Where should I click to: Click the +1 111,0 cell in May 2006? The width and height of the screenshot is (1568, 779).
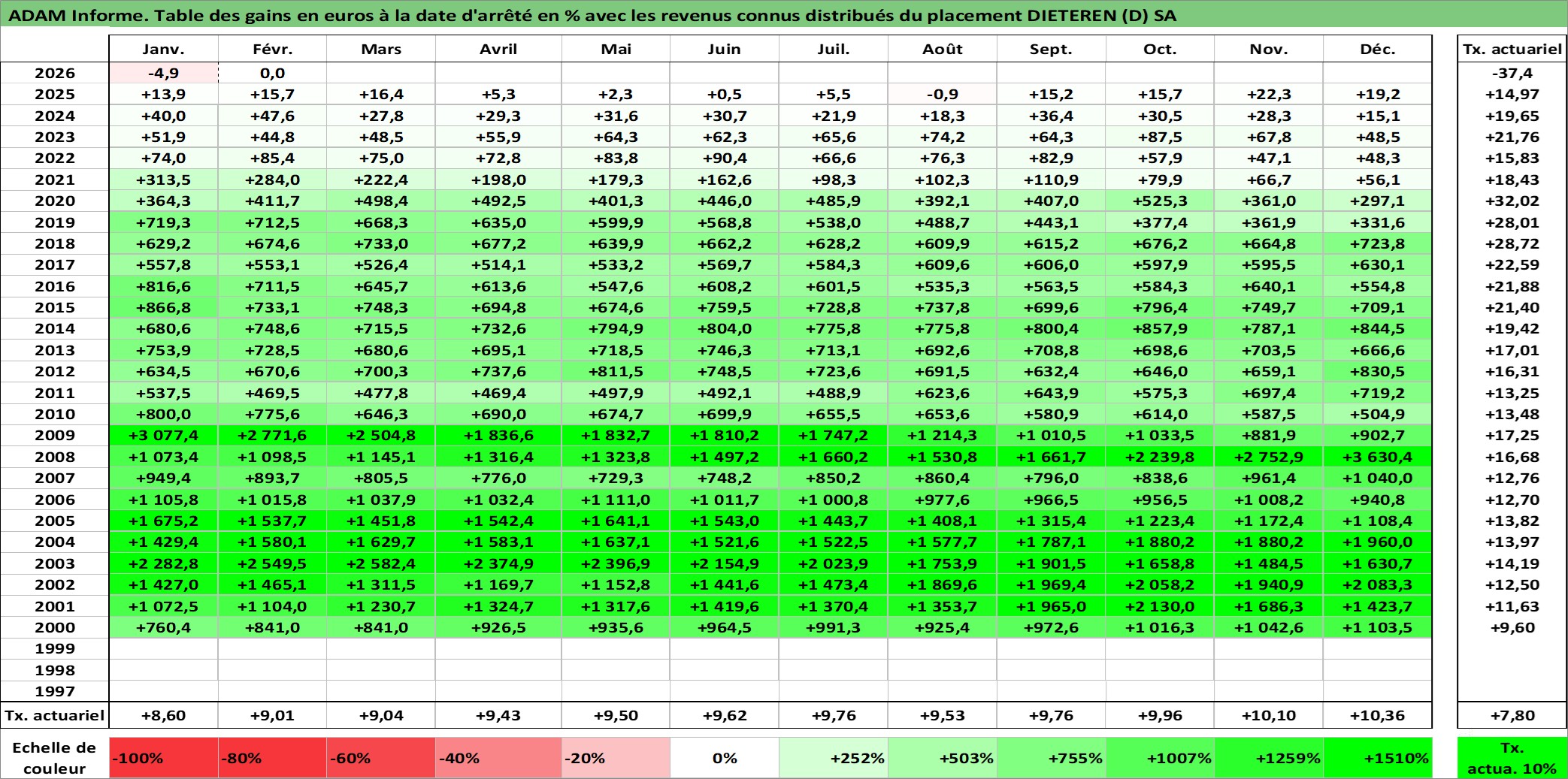point(616,500)
